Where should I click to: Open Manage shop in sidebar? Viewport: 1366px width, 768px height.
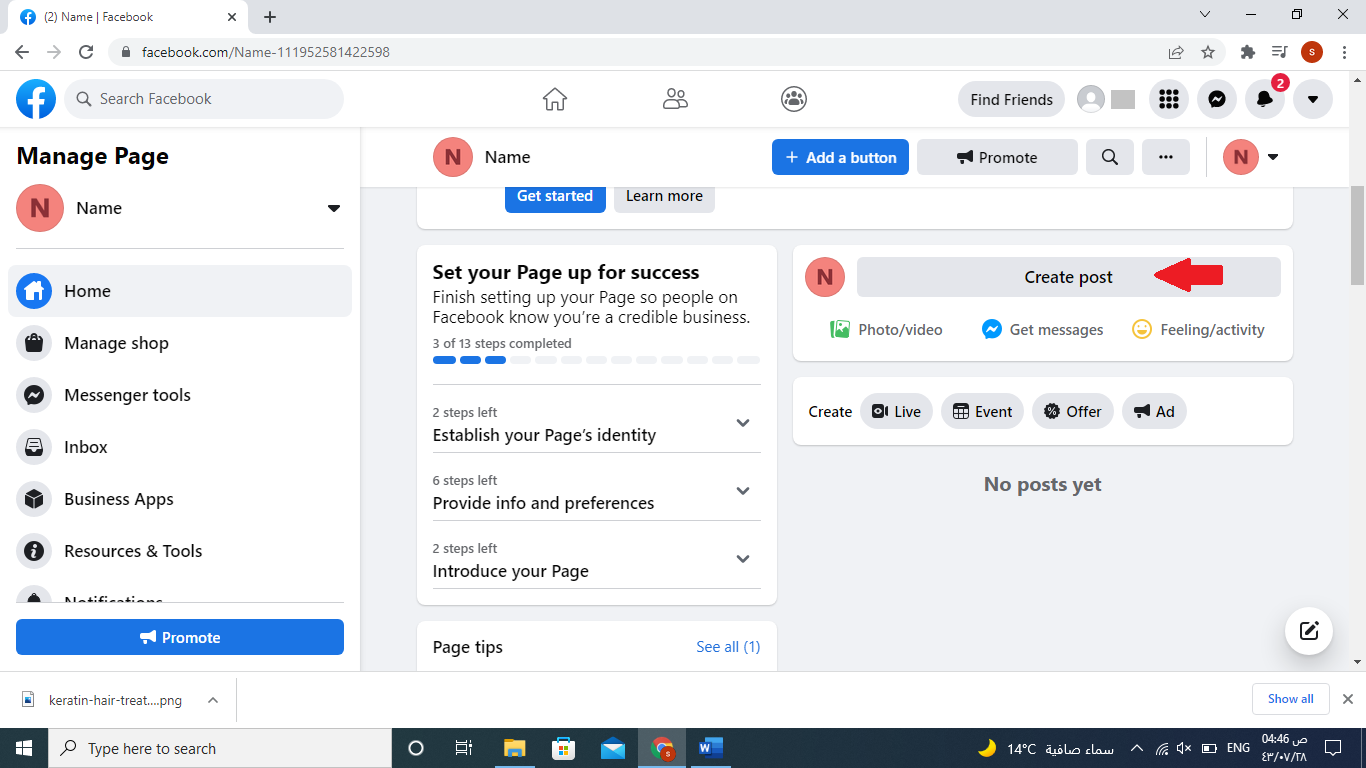click(x=180, y=343)
